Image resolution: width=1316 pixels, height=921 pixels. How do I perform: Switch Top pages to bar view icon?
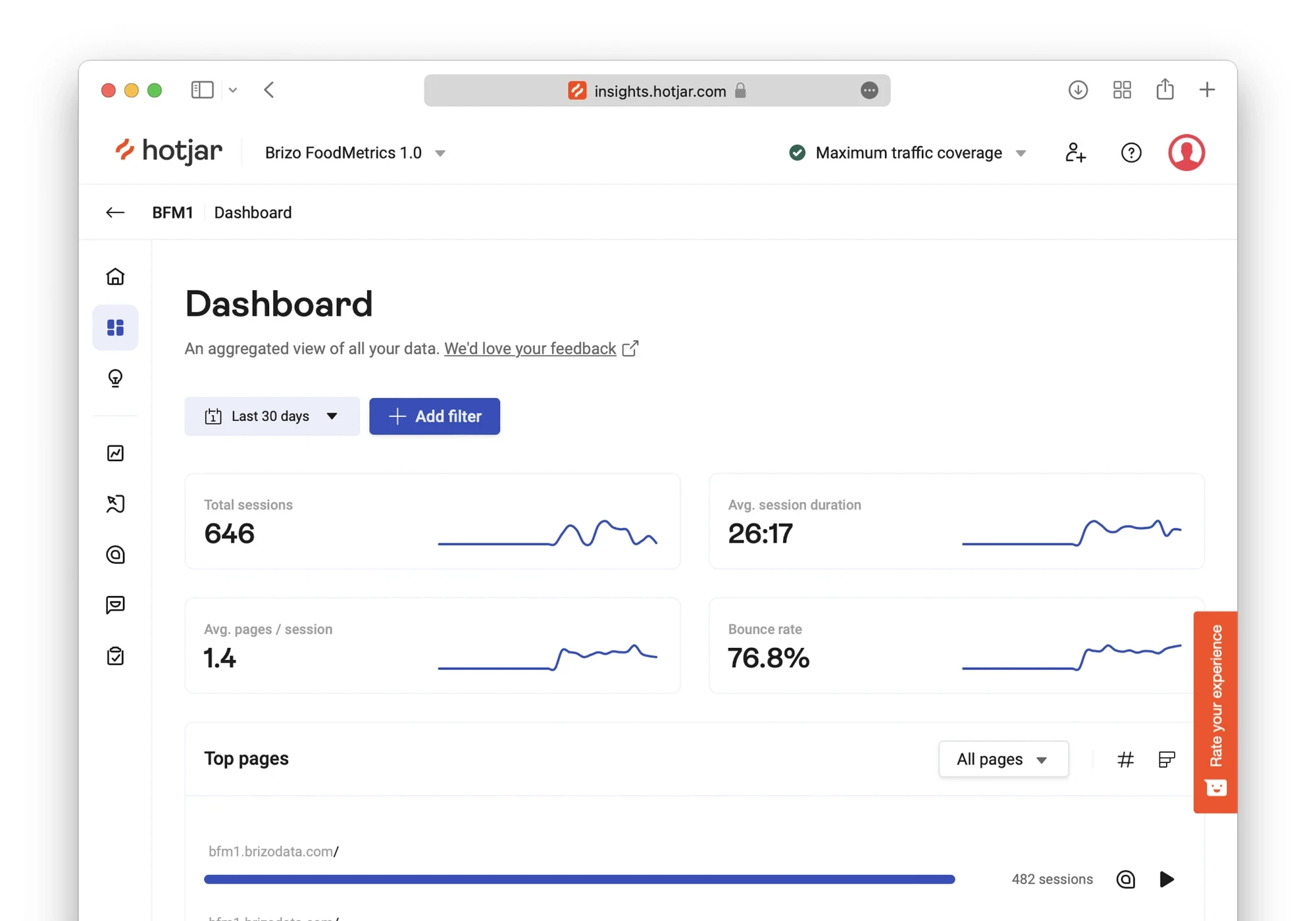coord(1166,760)
